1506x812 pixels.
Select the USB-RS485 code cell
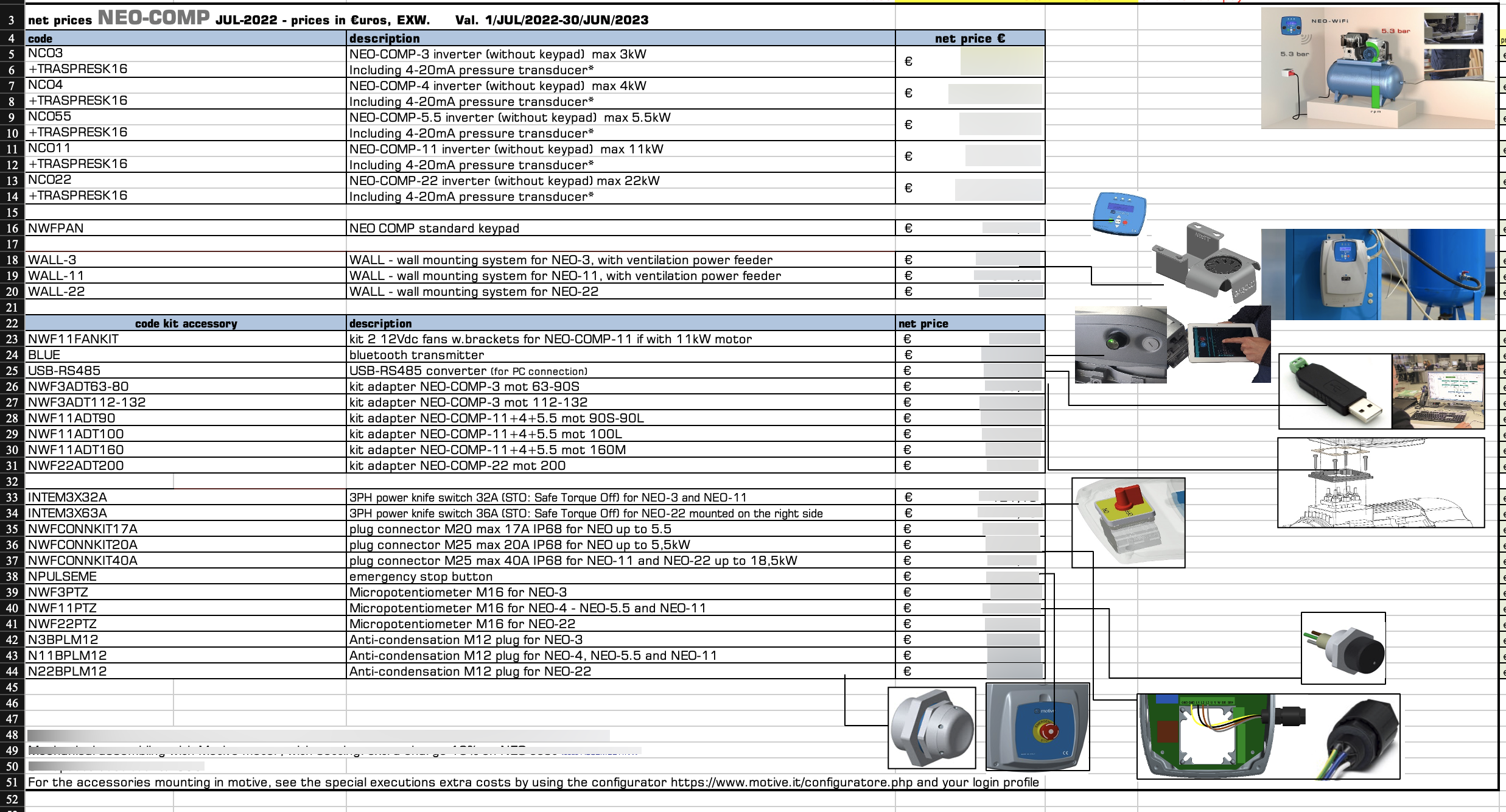pos(186,371)
